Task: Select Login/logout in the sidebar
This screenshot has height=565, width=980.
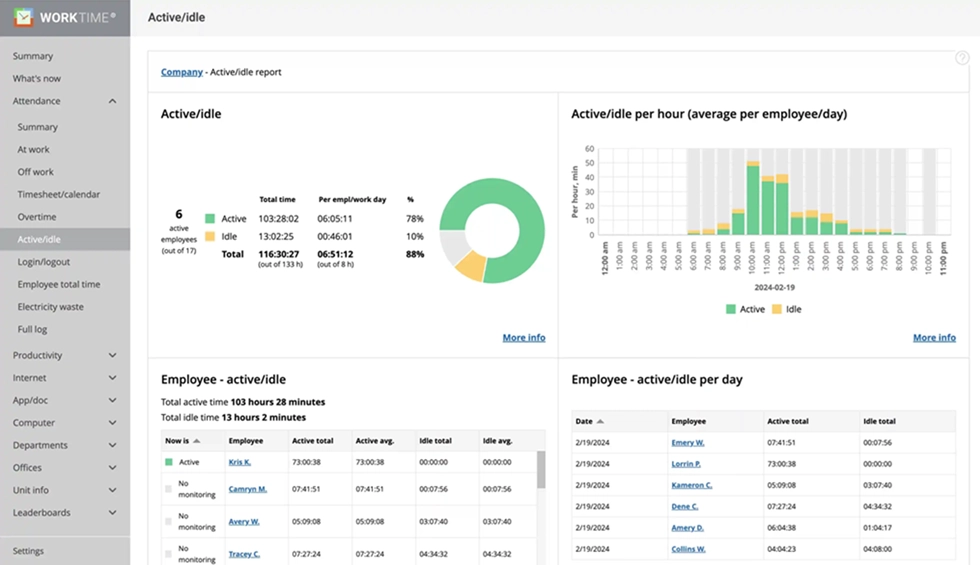Action: (44, 262)
